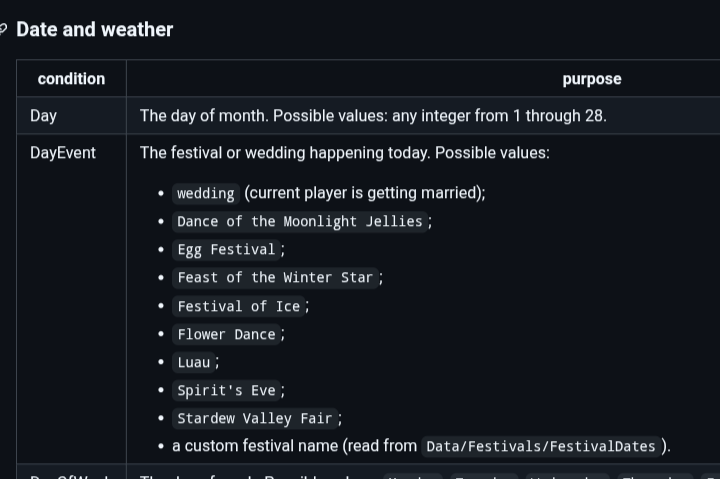Click the anchor link icon beside Date and weather
Viewport: 720px width, 479px height.
click(x=3, y=30)
